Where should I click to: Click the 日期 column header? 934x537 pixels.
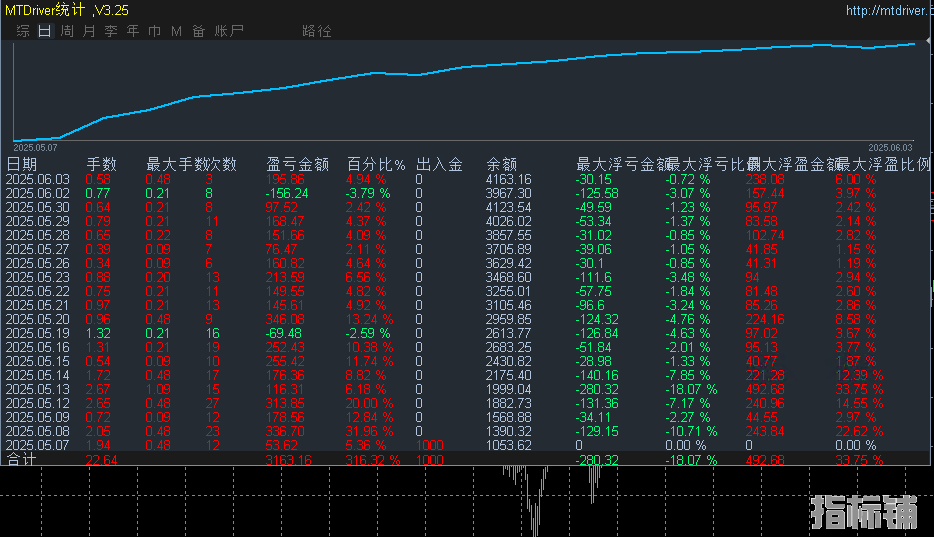coord(21,164)
